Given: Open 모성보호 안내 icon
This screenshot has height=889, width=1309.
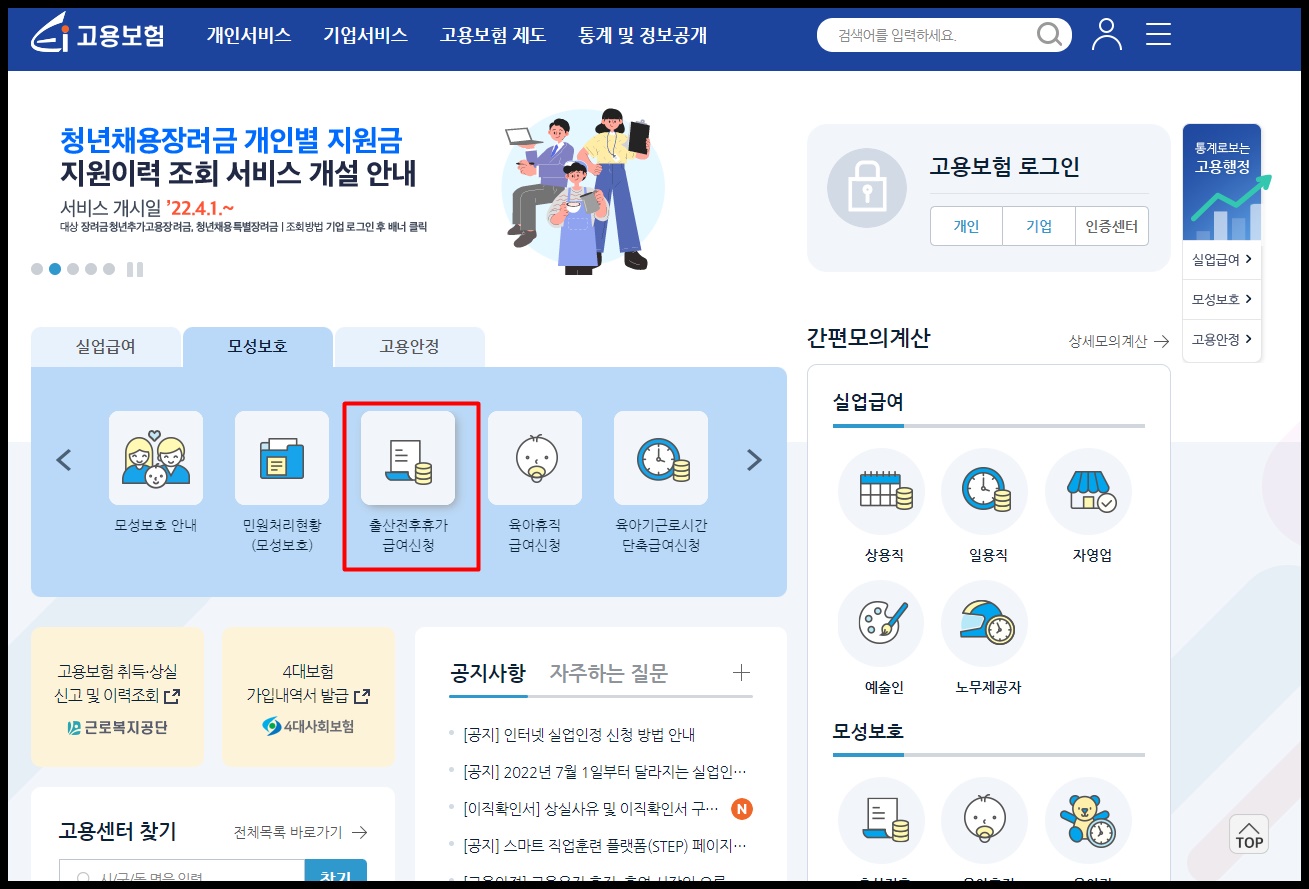Looking at the screenshot, I should tap(156, 458).
